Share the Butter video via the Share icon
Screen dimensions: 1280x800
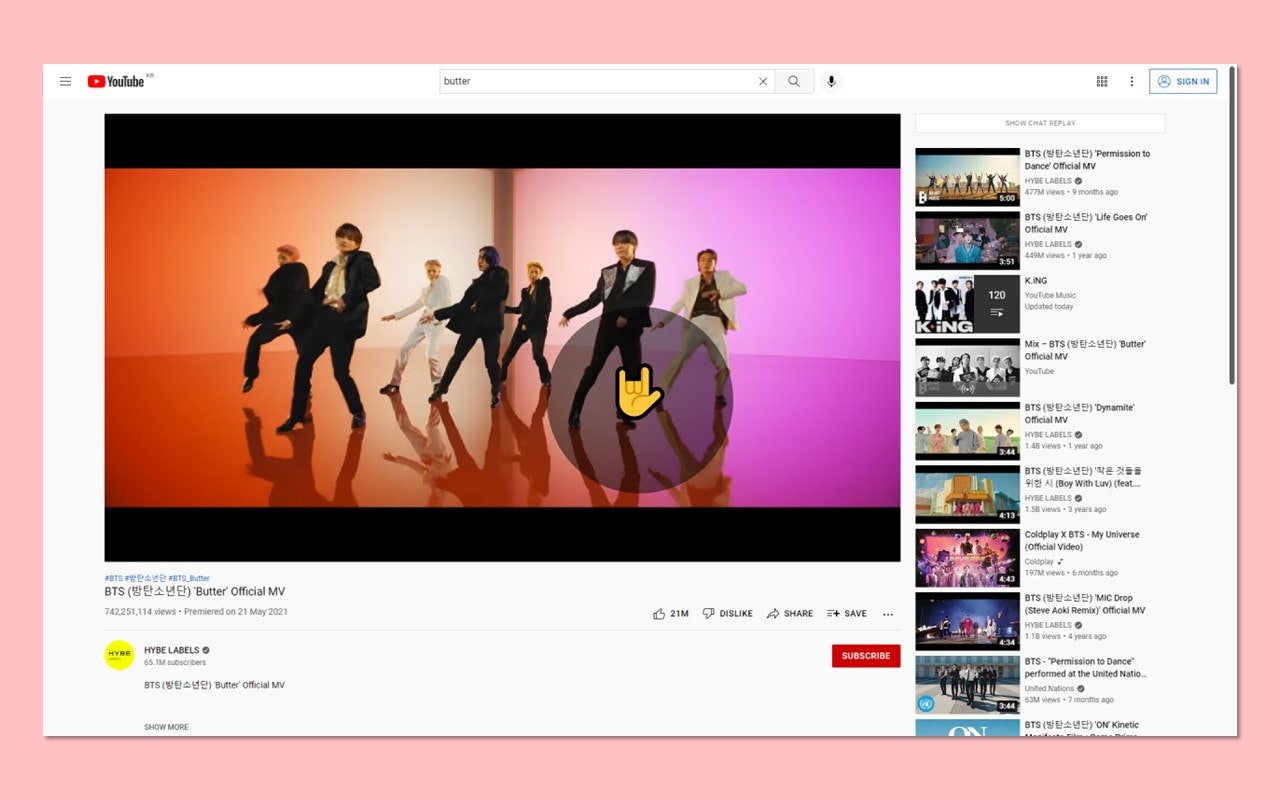pos(789,613)
